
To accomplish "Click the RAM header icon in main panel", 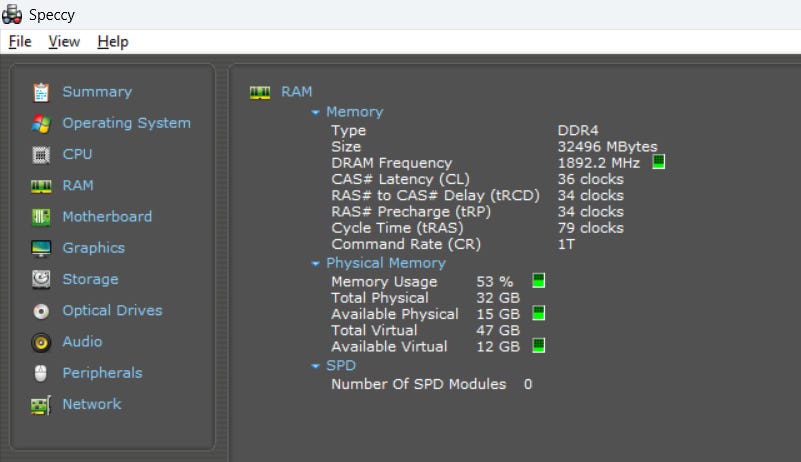I will pos(260,93).
